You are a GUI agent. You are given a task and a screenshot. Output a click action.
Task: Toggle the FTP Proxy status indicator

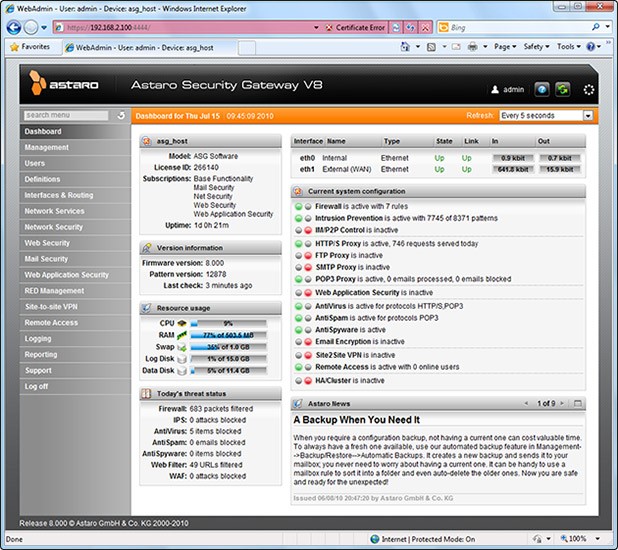click(303, 255)
